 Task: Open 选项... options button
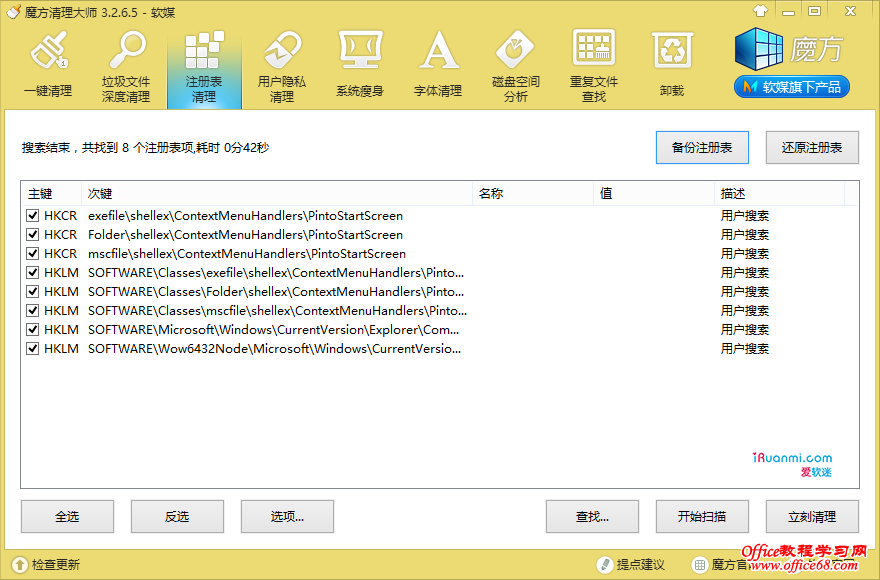click(287, 517)
